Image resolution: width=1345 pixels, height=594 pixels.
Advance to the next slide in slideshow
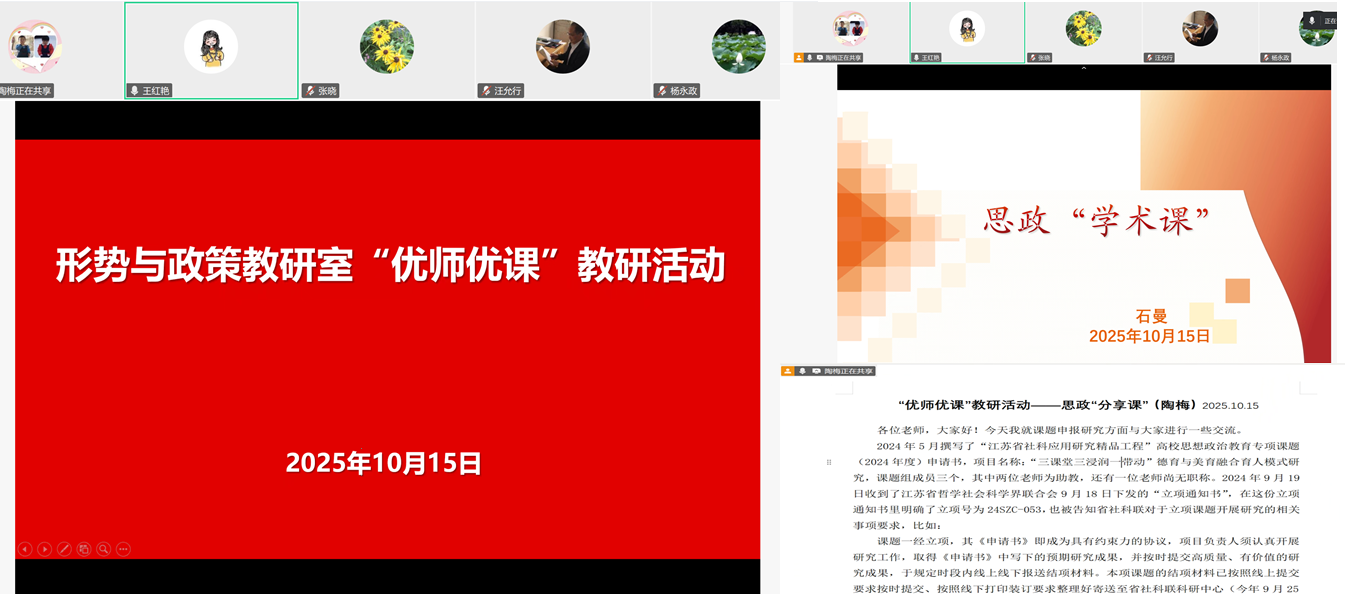pyautogui.click(x=44, y=549)
